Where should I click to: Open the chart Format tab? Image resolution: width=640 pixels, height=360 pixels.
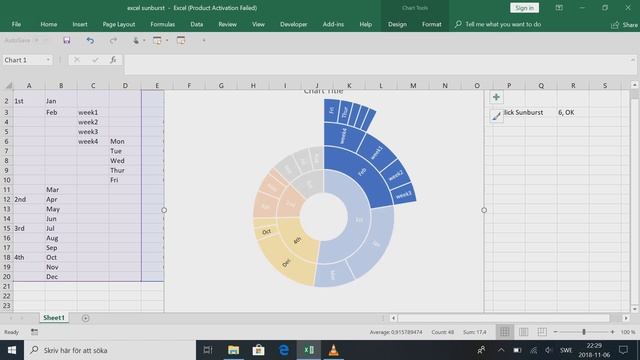point(431,24)
